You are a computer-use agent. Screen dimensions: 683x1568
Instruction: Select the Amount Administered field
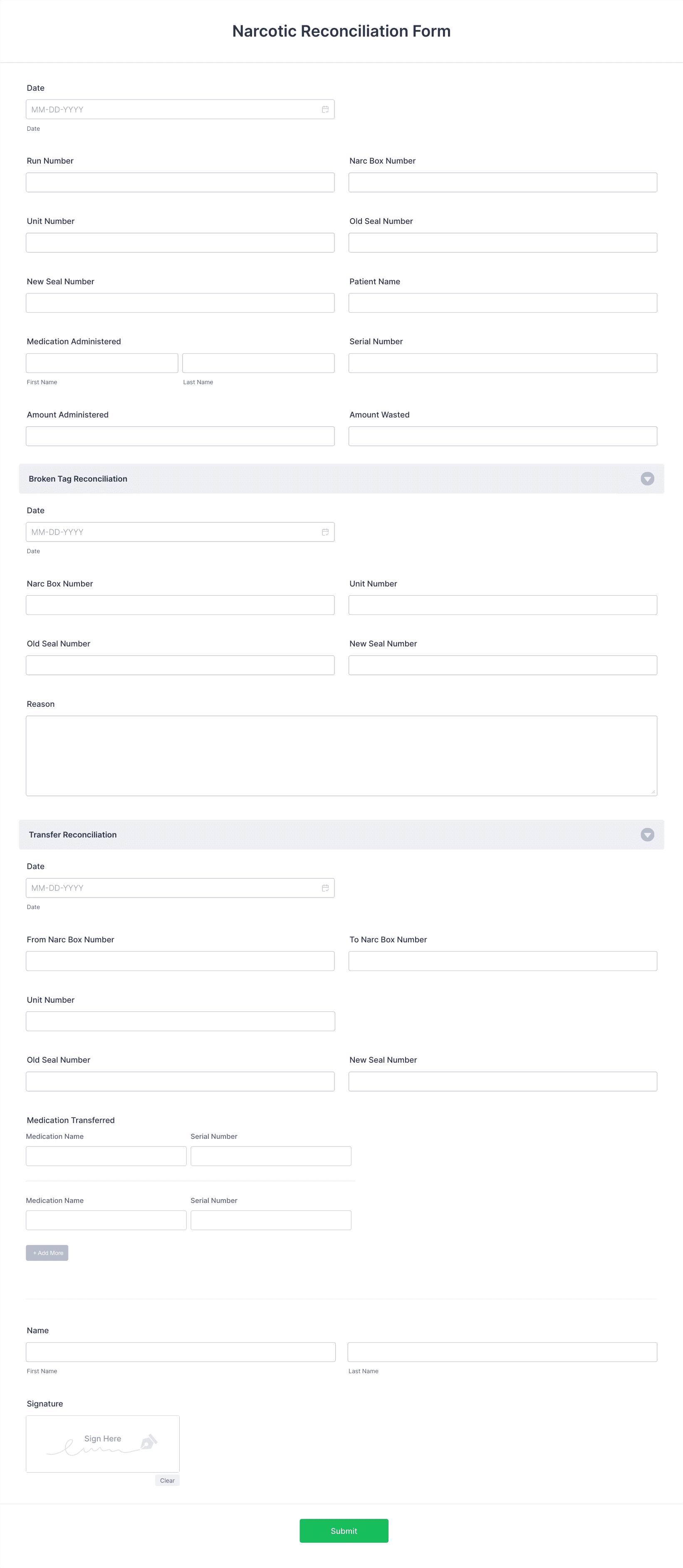(x=180, y=437)
